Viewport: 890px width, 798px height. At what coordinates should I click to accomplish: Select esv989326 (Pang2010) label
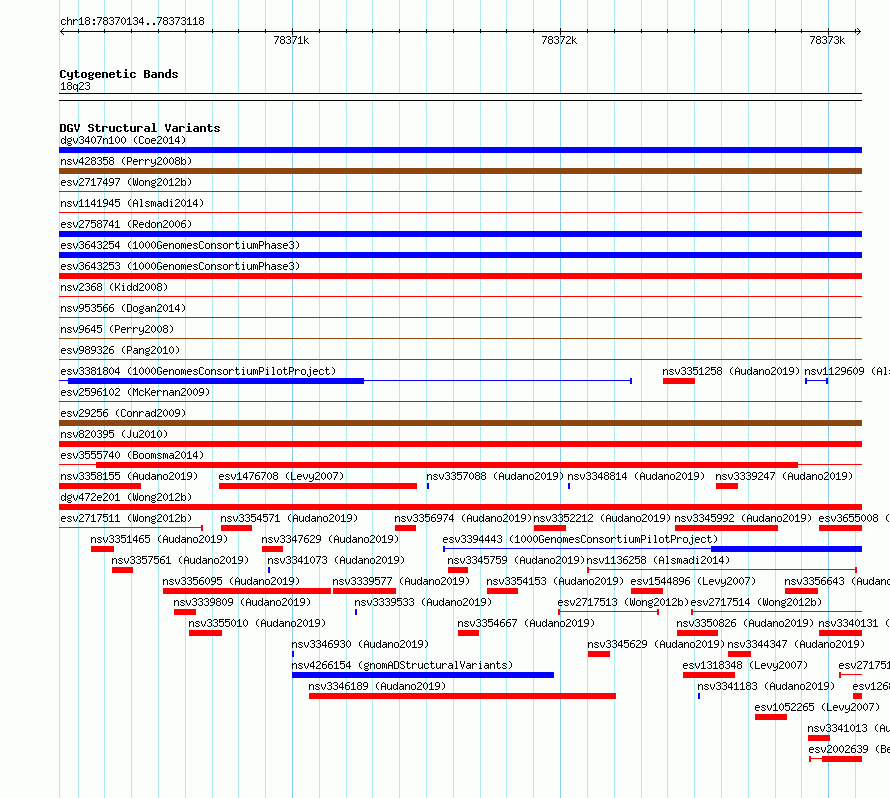(120, 350)
